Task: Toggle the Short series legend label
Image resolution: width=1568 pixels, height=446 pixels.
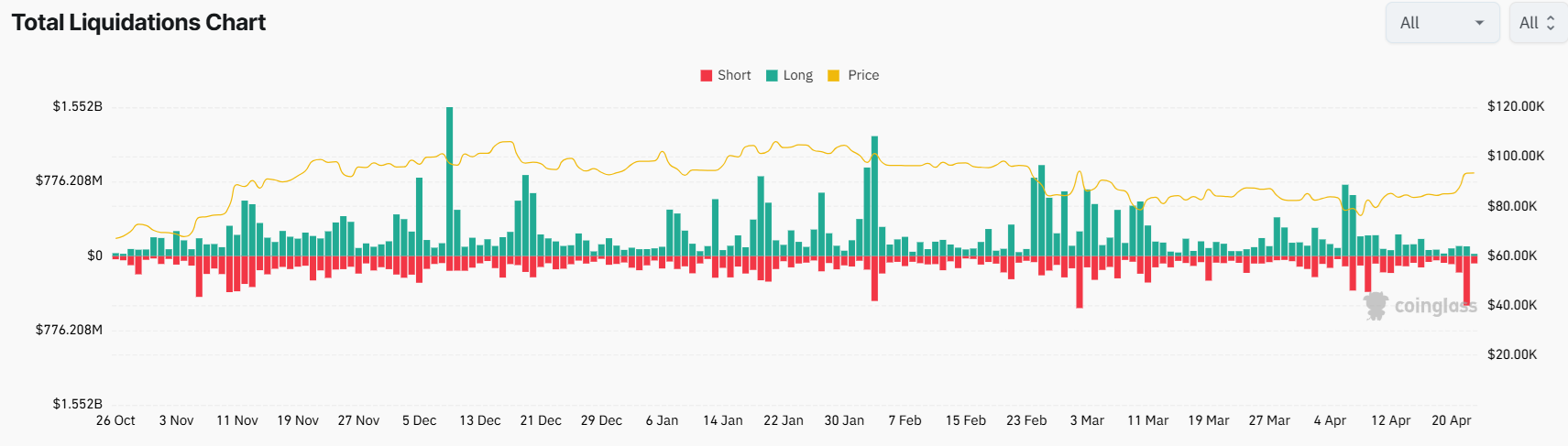Action: pyautogui.click(x=734, y=76)
